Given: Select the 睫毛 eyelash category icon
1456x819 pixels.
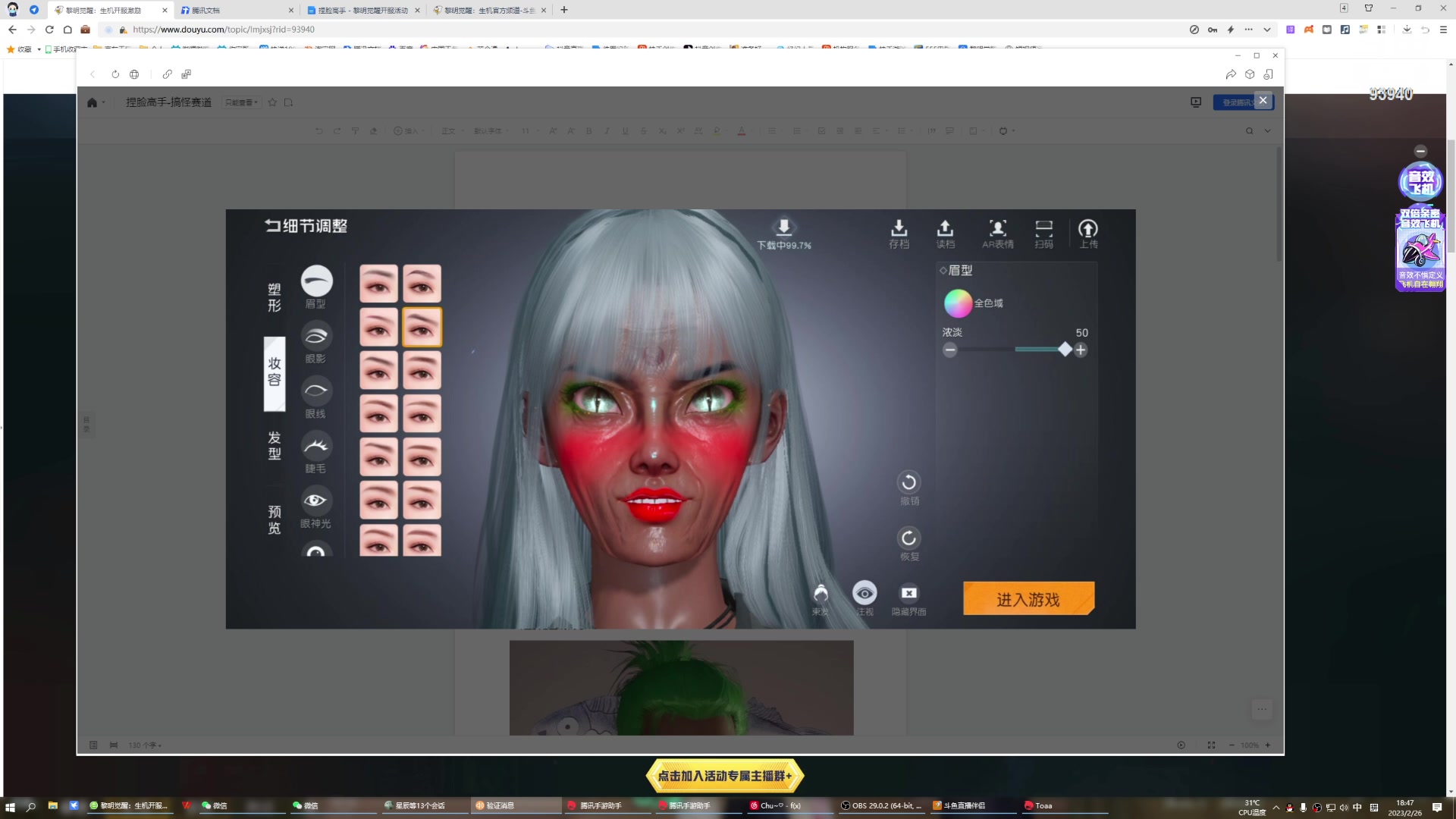Looking at the screenshot, I should pos(316,446).
